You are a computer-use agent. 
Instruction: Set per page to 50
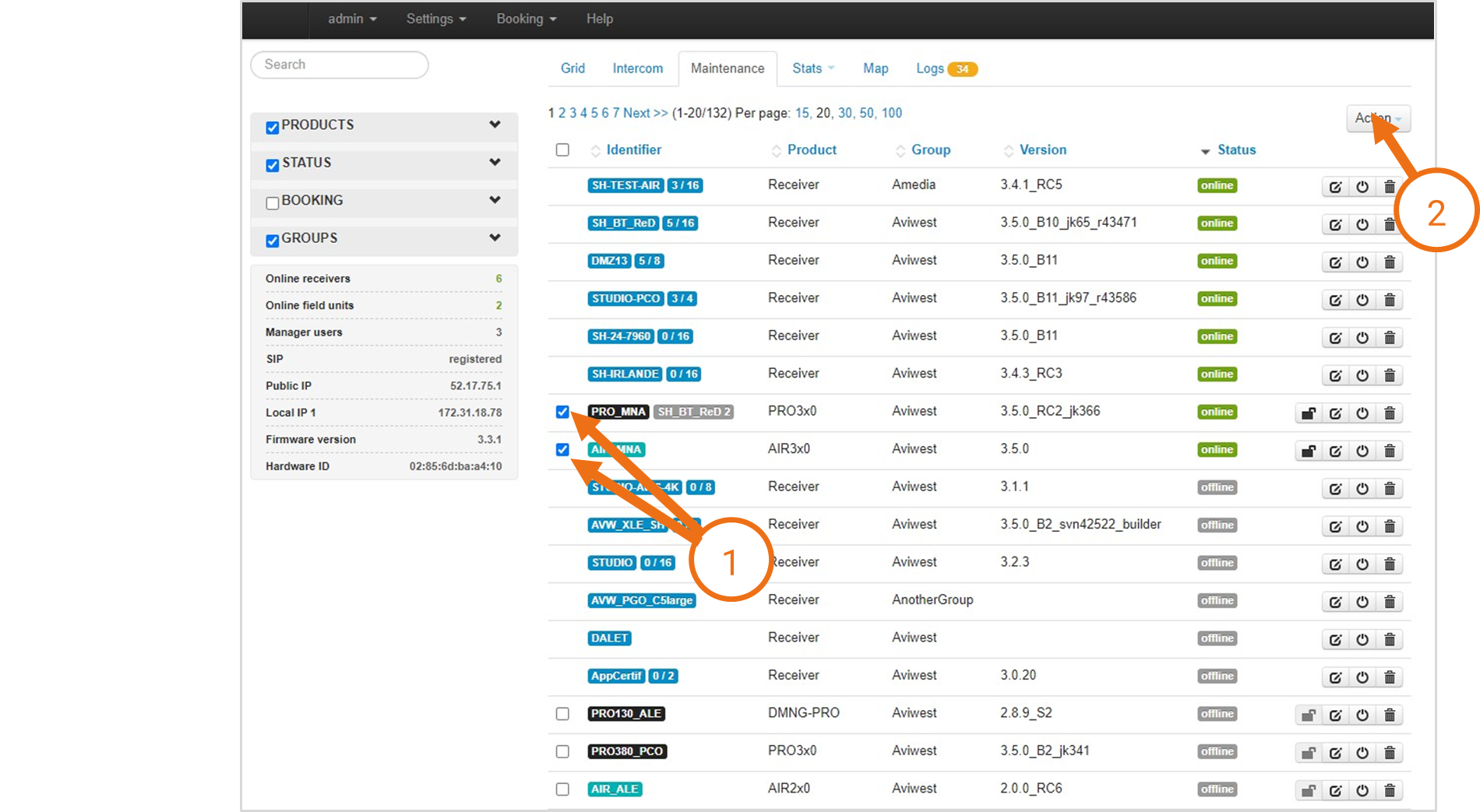(x=866, y=113)
